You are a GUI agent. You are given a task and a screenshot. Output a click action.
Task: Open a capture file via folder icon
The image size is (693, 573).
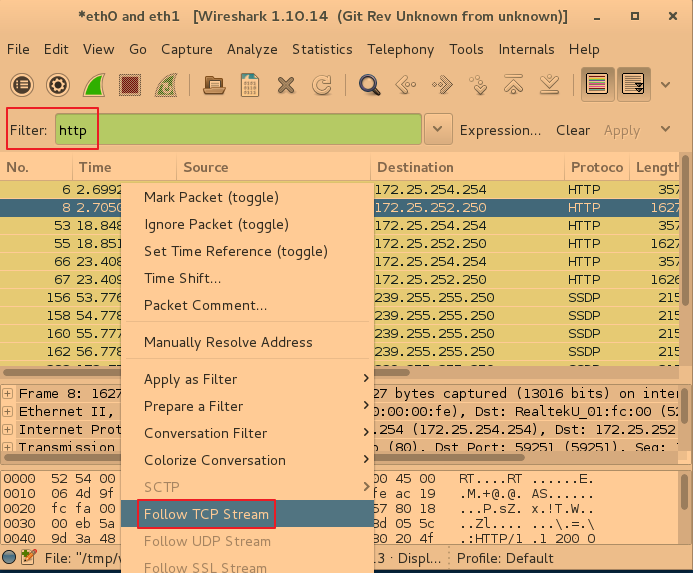coord(212,85)
